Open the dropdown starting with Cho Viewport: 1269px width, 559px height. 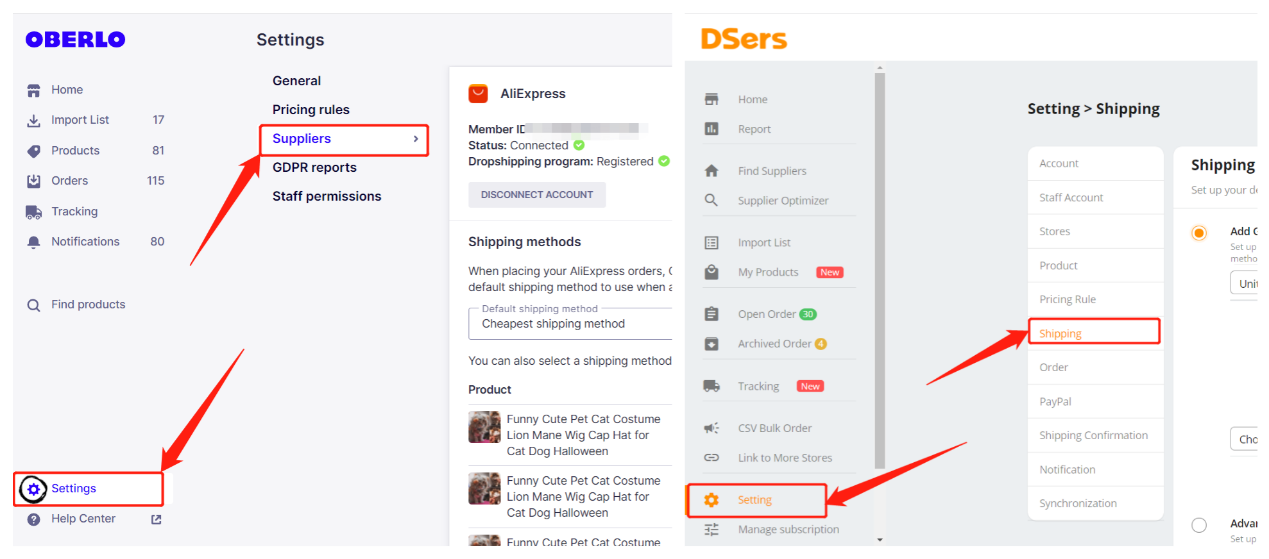[x=1243, y=440]
